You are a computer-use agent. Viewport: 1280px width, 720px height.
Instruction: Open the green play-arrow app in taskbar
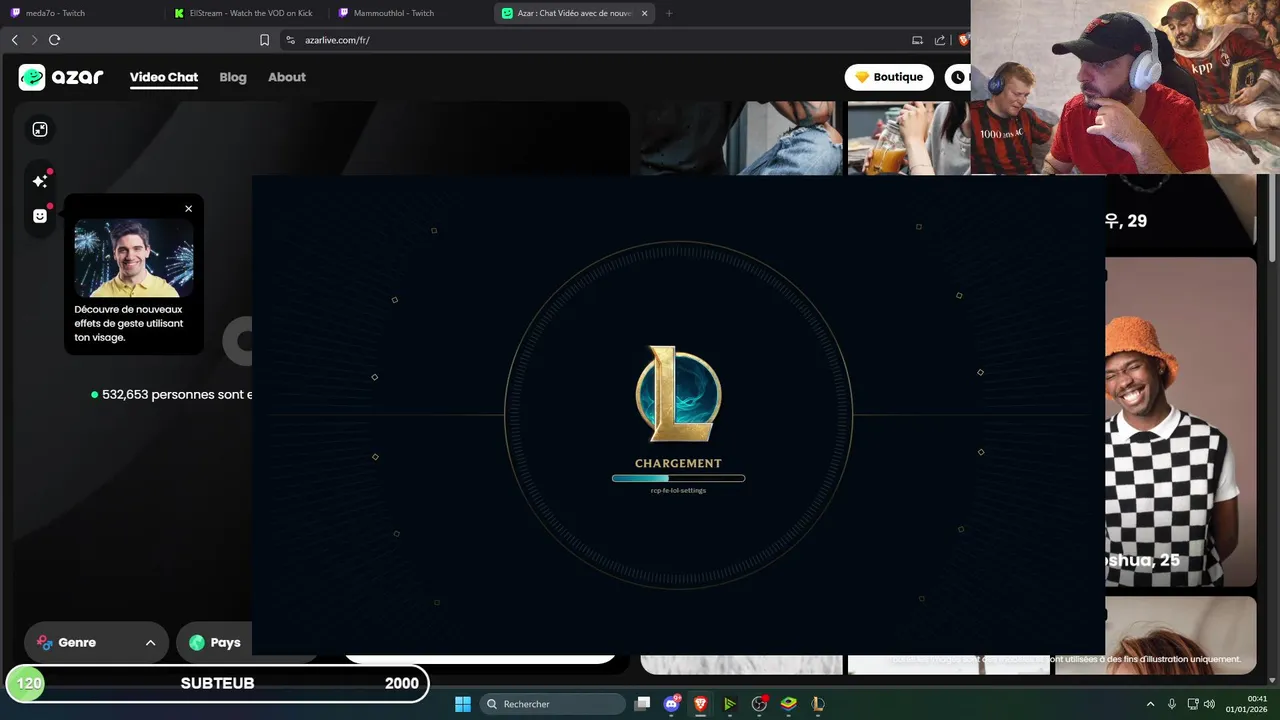[730, 704]
